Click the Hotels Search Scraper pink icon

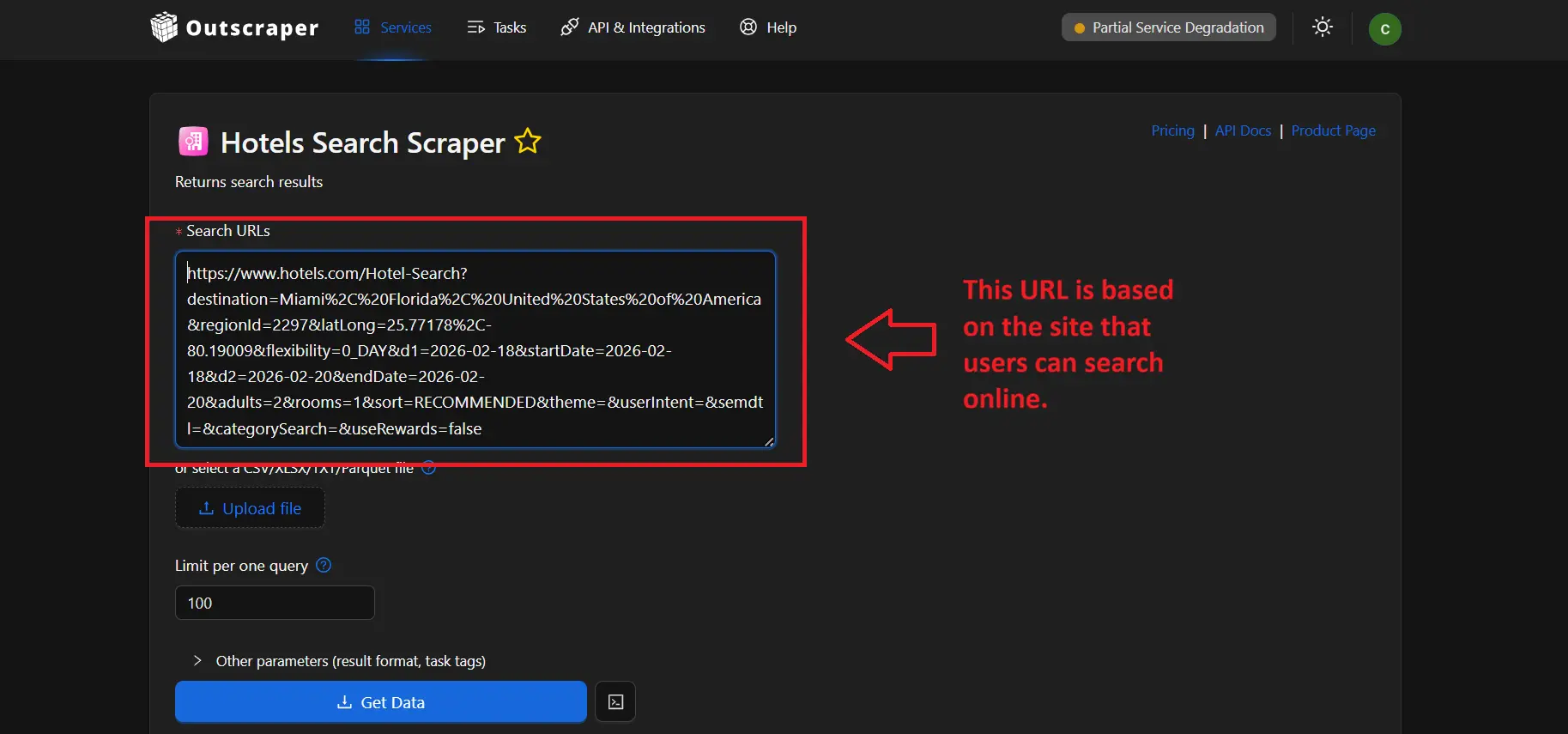pos(193,142)
